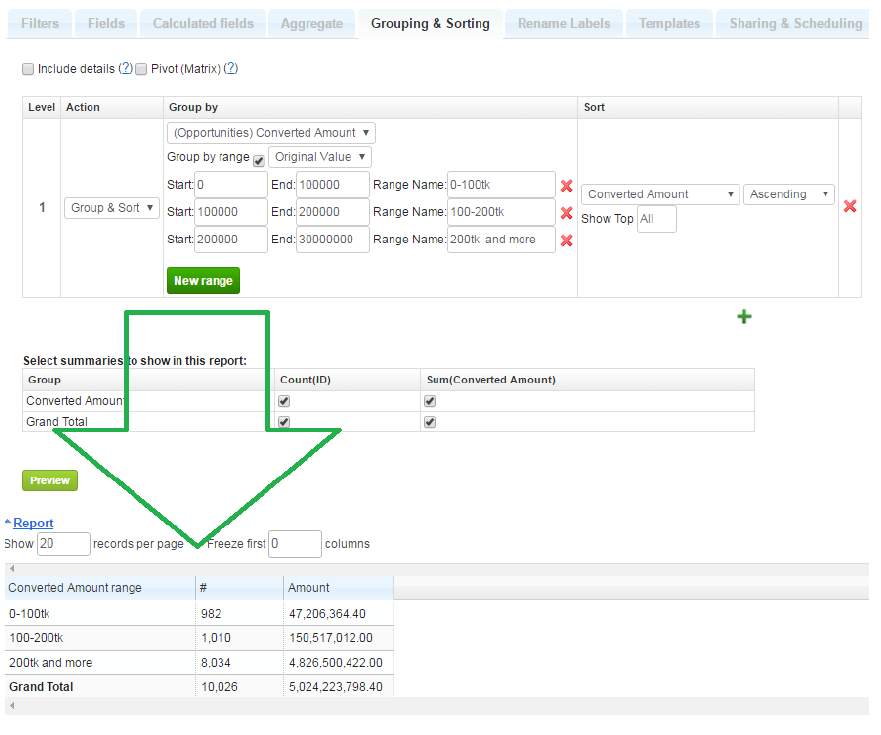This screenshot has height=735, width=881.
Task: Remove the 100-200tk range row
Action: pyautogui.click(x=566, y=213)
